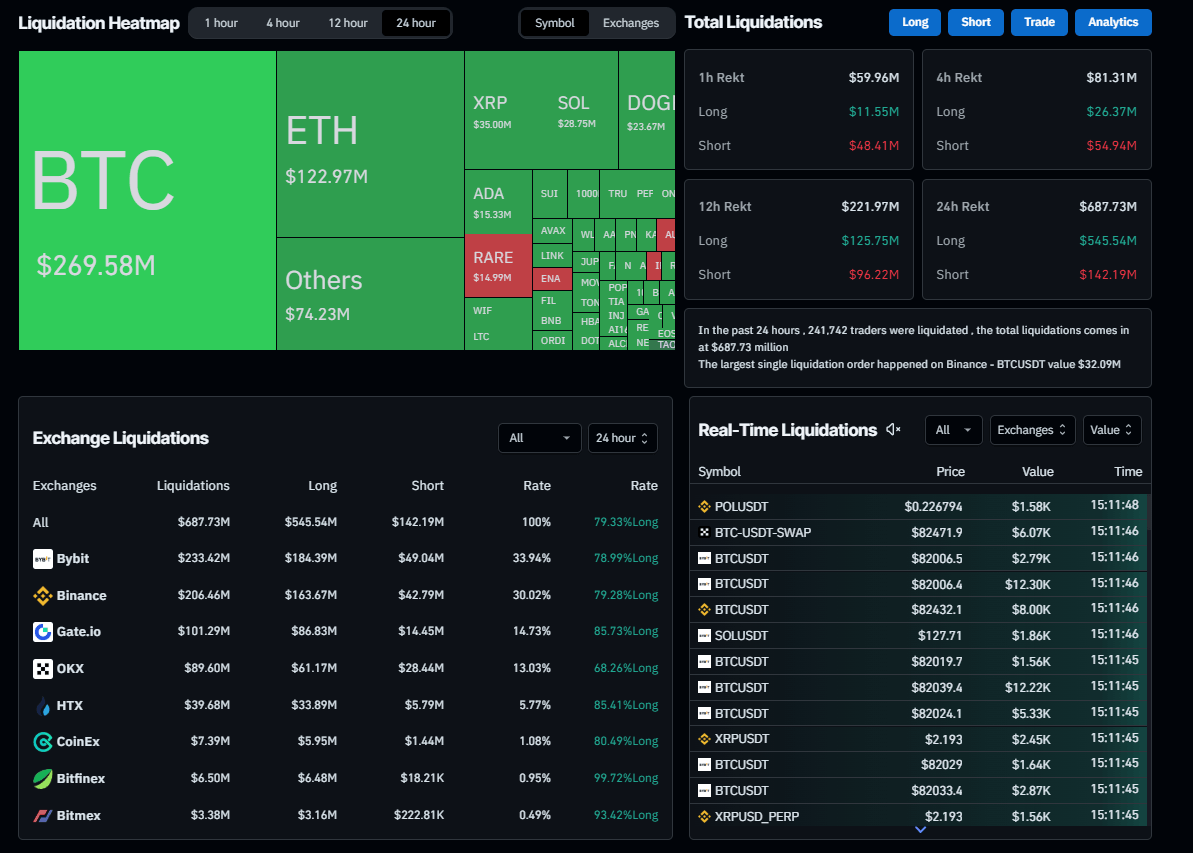
Task: Switch heatmap to Symbol view
Action: click(x=555, y=23)
